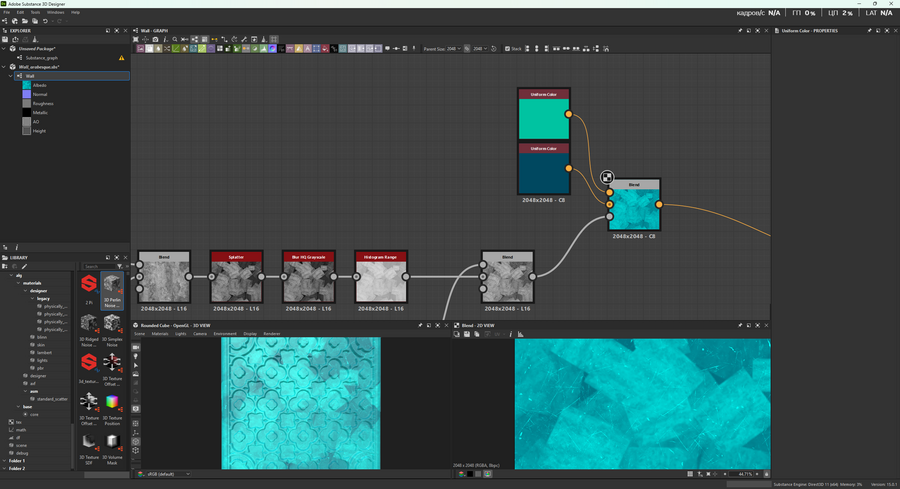Toggle the Stack checkbox in graph toolbar
Viewport: 900px width, 489px height.
[508, 48]
